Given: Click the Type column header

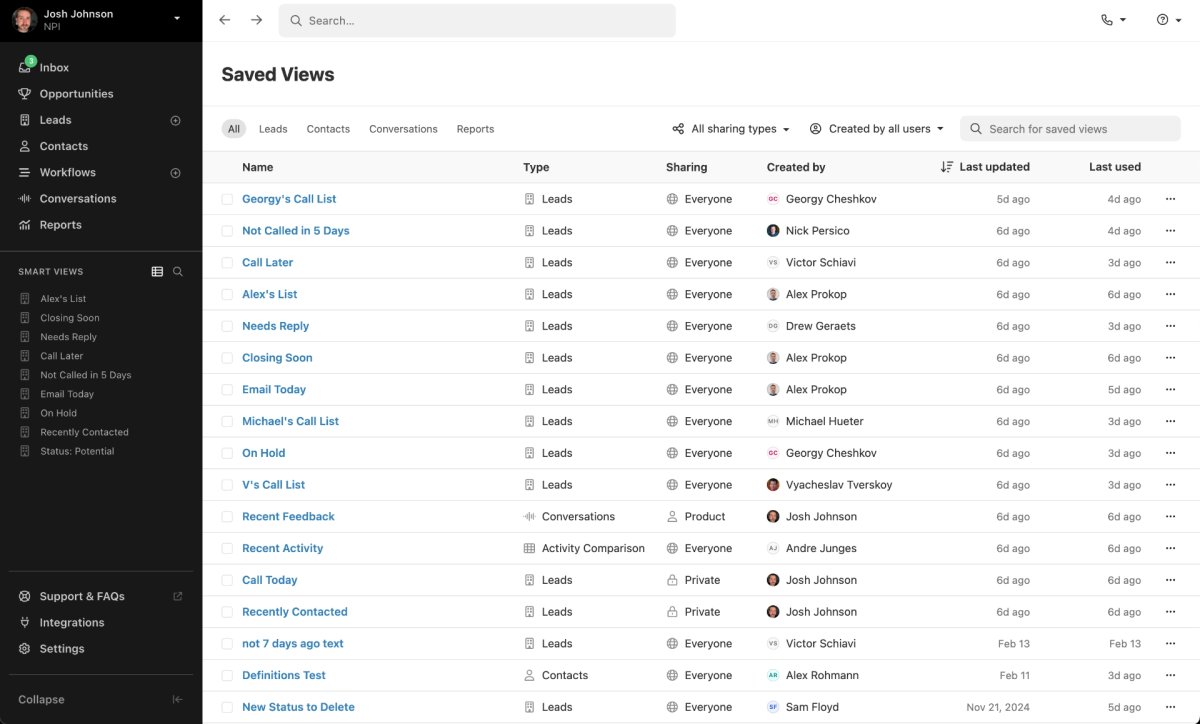Looking at the screenshot, I should [x=536, y=167].
